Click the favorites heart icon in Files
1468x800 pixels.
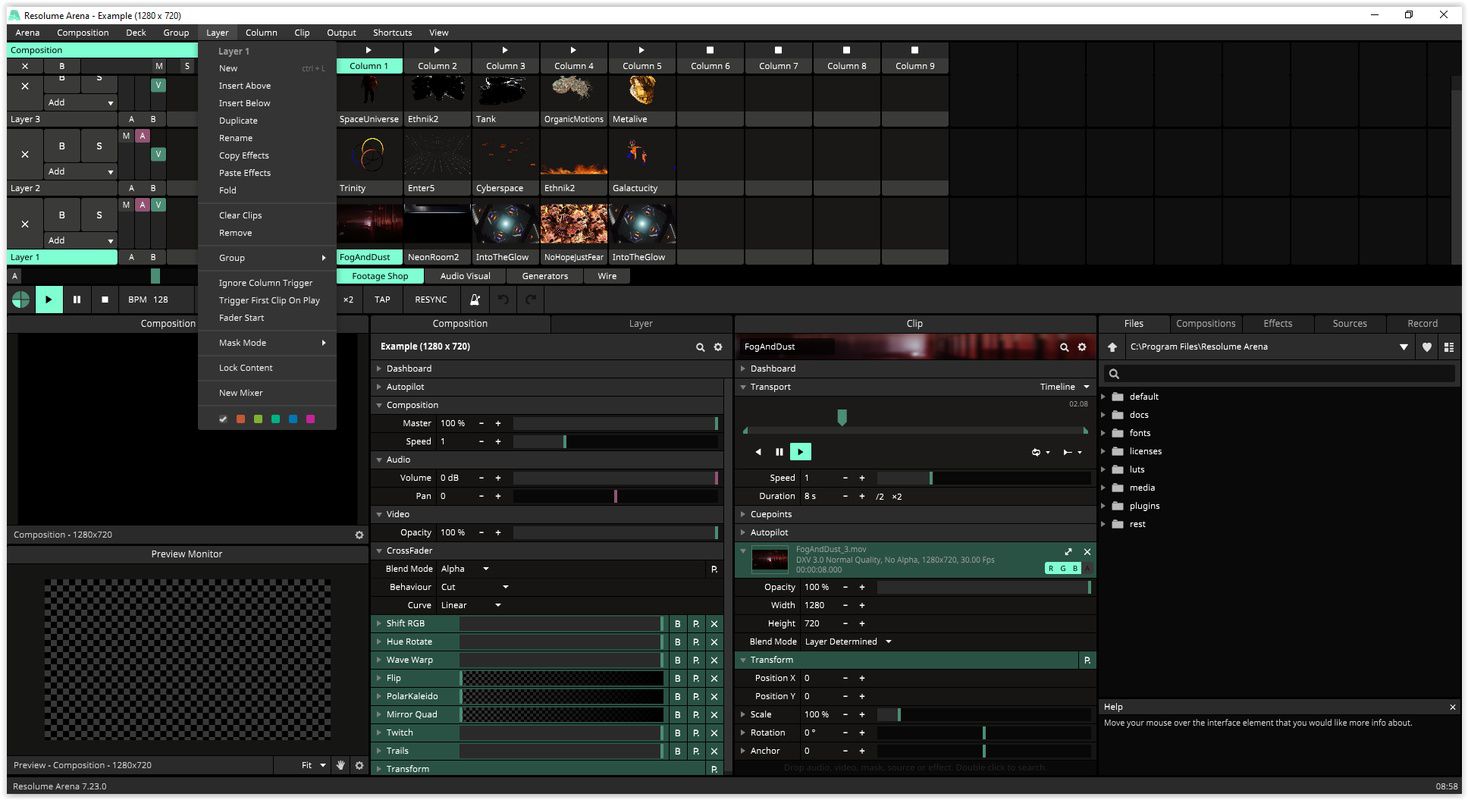pos(1427,347)
